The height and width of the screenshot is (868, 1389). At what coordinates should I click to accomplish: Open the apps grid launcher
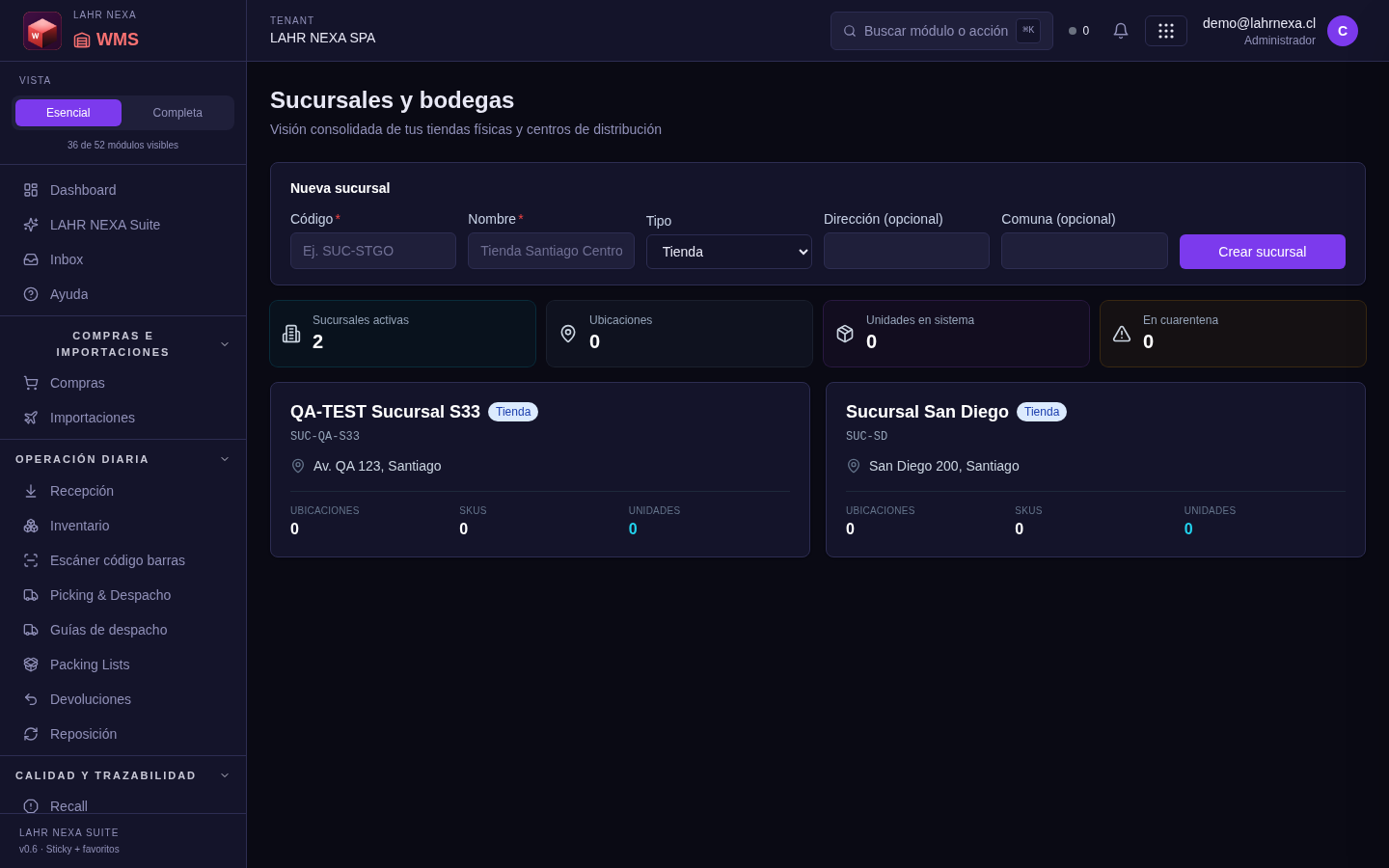[x=1166, y=31]
